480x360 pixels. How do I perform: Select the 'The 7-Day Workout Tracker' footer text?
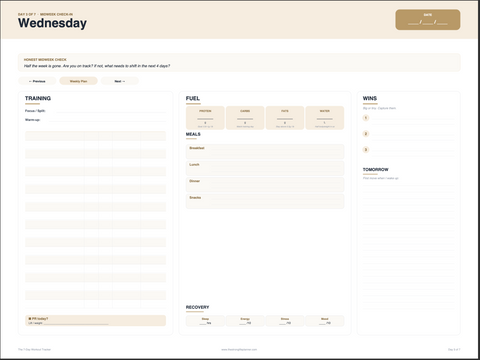(x=34, y=349)
